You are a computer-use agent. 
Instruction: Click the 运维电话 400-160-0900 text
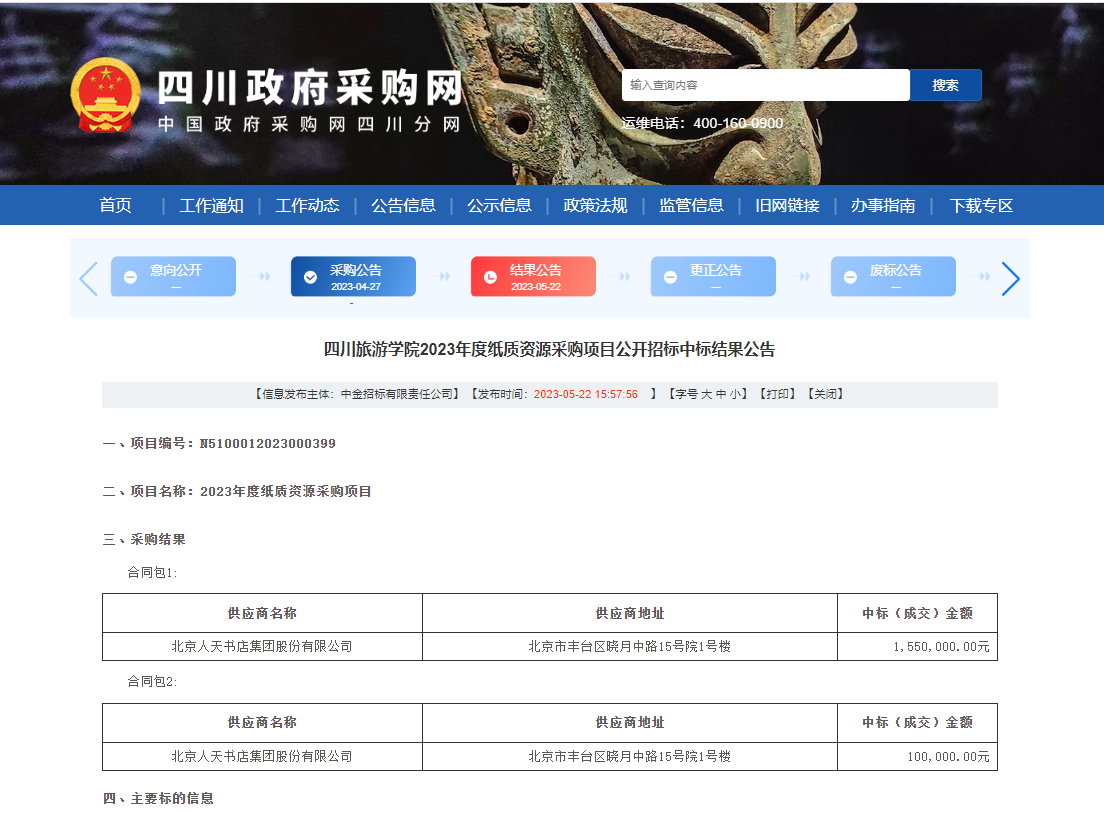pyautogui.click(x=702, y=123)
